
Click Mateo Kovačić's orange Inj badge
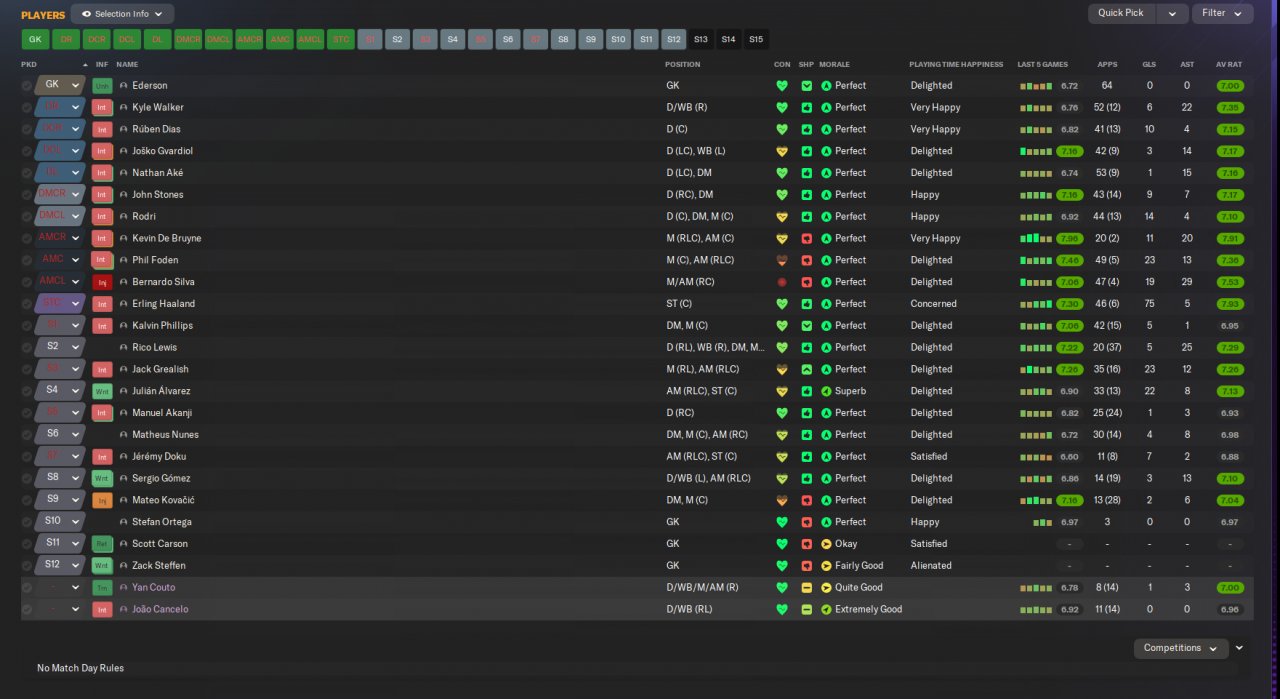102,500
